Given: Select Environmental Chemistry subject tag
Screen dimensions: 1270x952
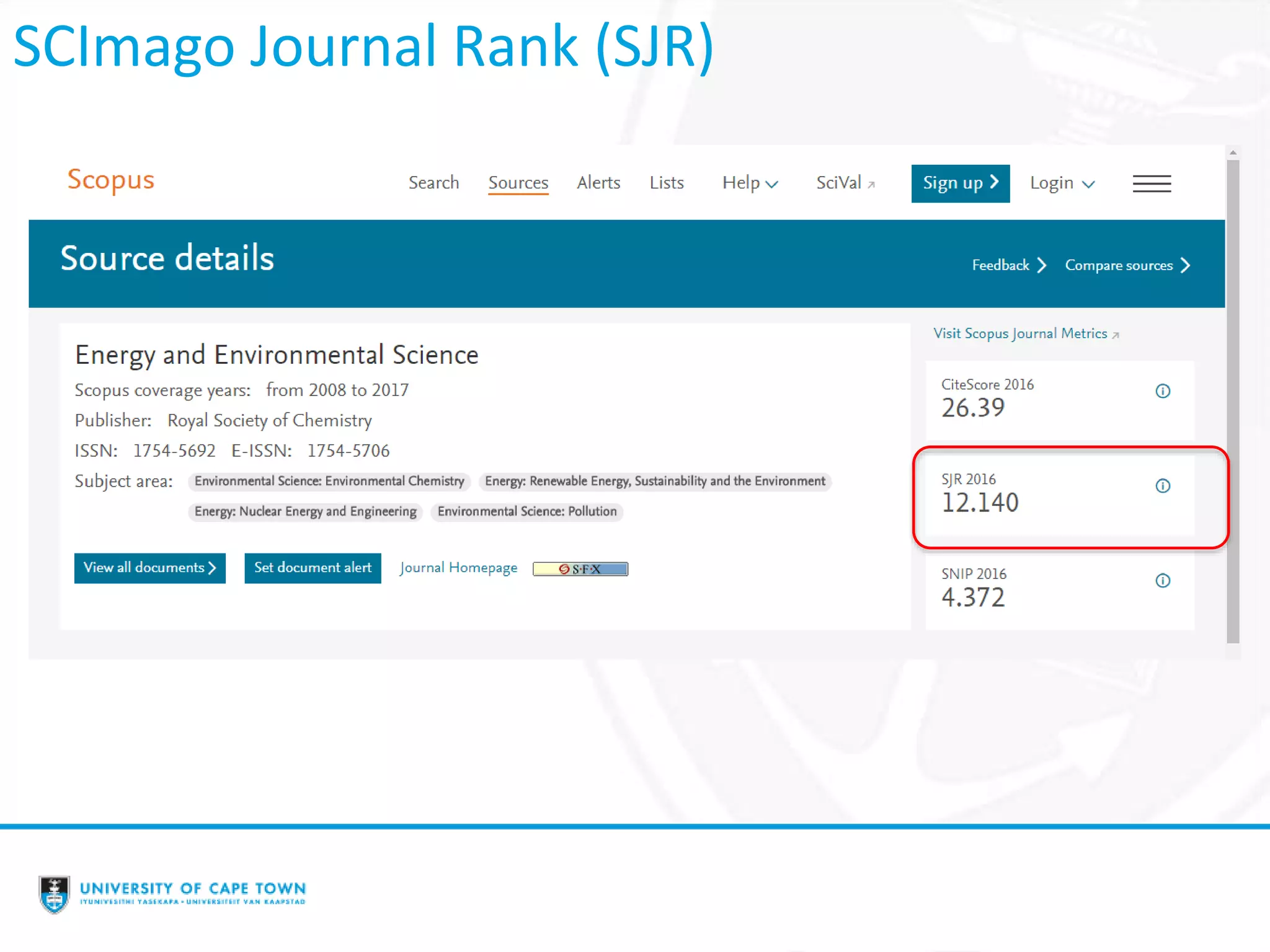Looking at the screenshot, I should pos(329,482).
